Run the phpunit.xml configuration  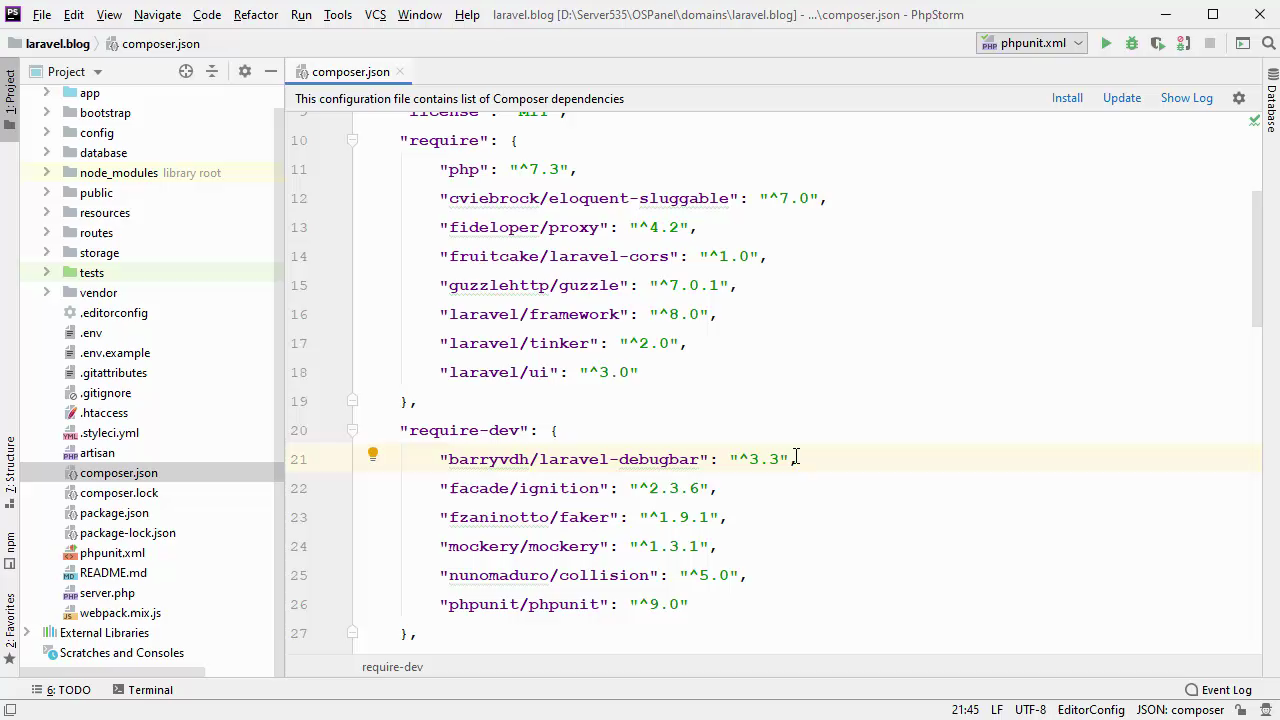(1106, 43)
